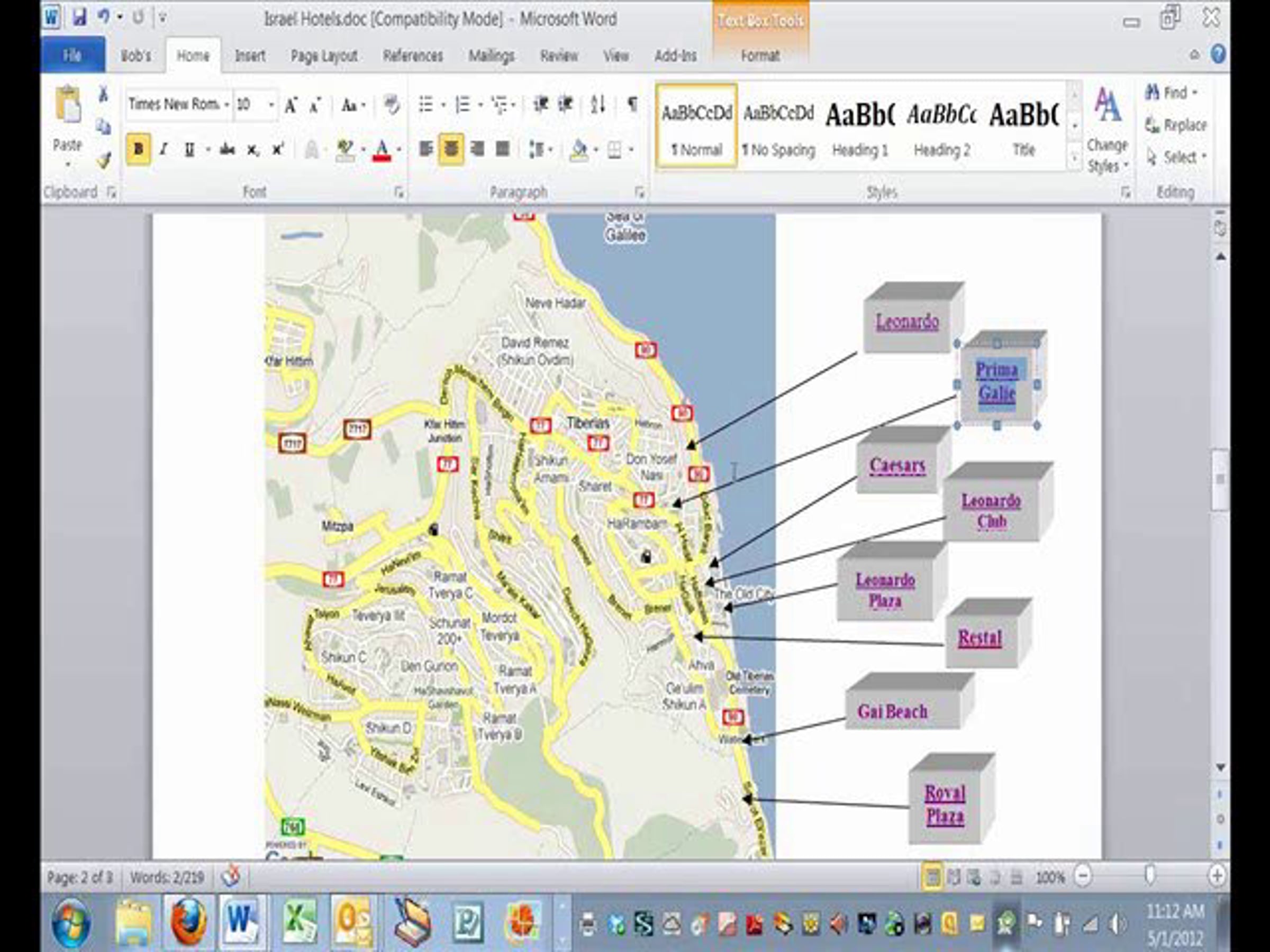1270x952 pixels.
Task: Click the Bullets list icon
Action: (425, 104)
